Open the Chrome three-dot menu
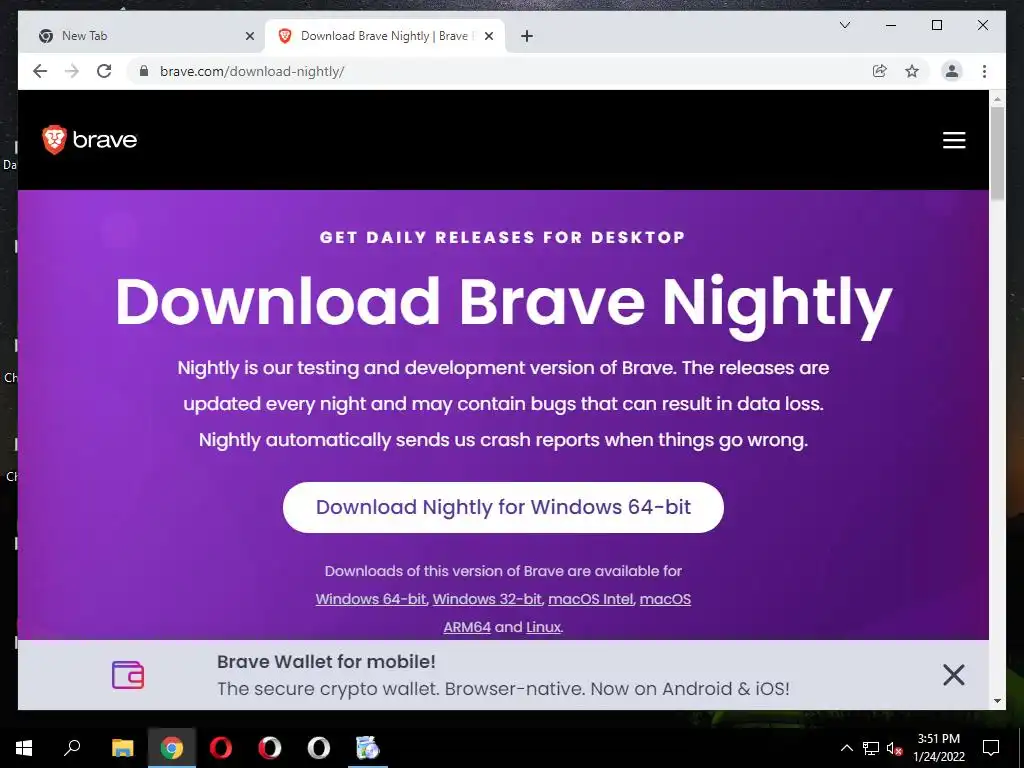The image size is (1024, 768). [x=984, y=71]
